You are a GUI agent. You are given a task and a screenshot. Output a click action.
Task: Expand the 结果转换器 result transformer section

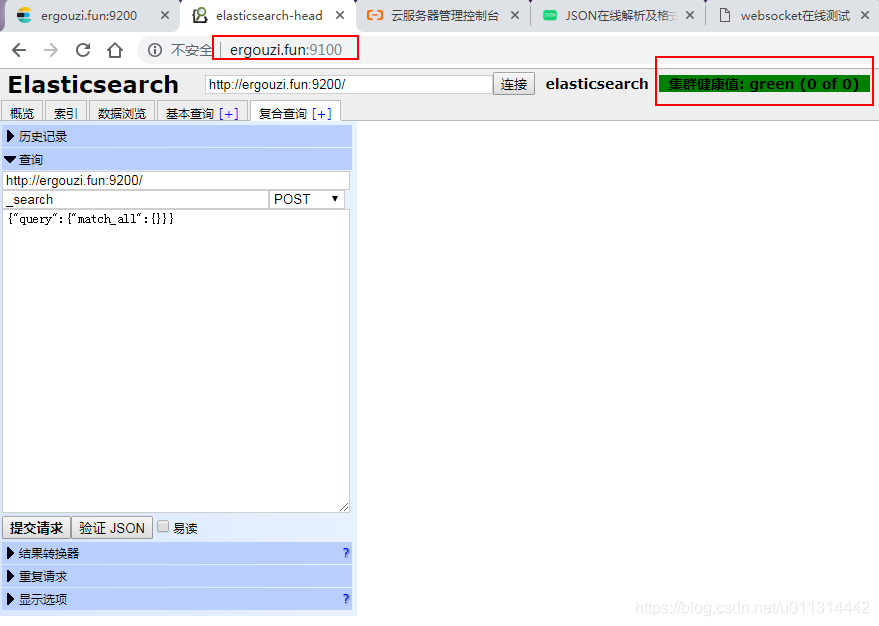tap(177, 553)
